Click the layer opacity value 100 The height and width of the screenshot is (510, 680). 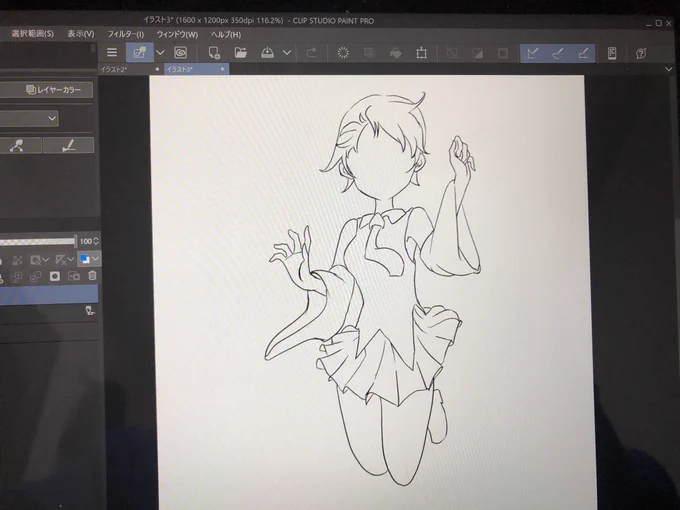(x=86, y=241)
